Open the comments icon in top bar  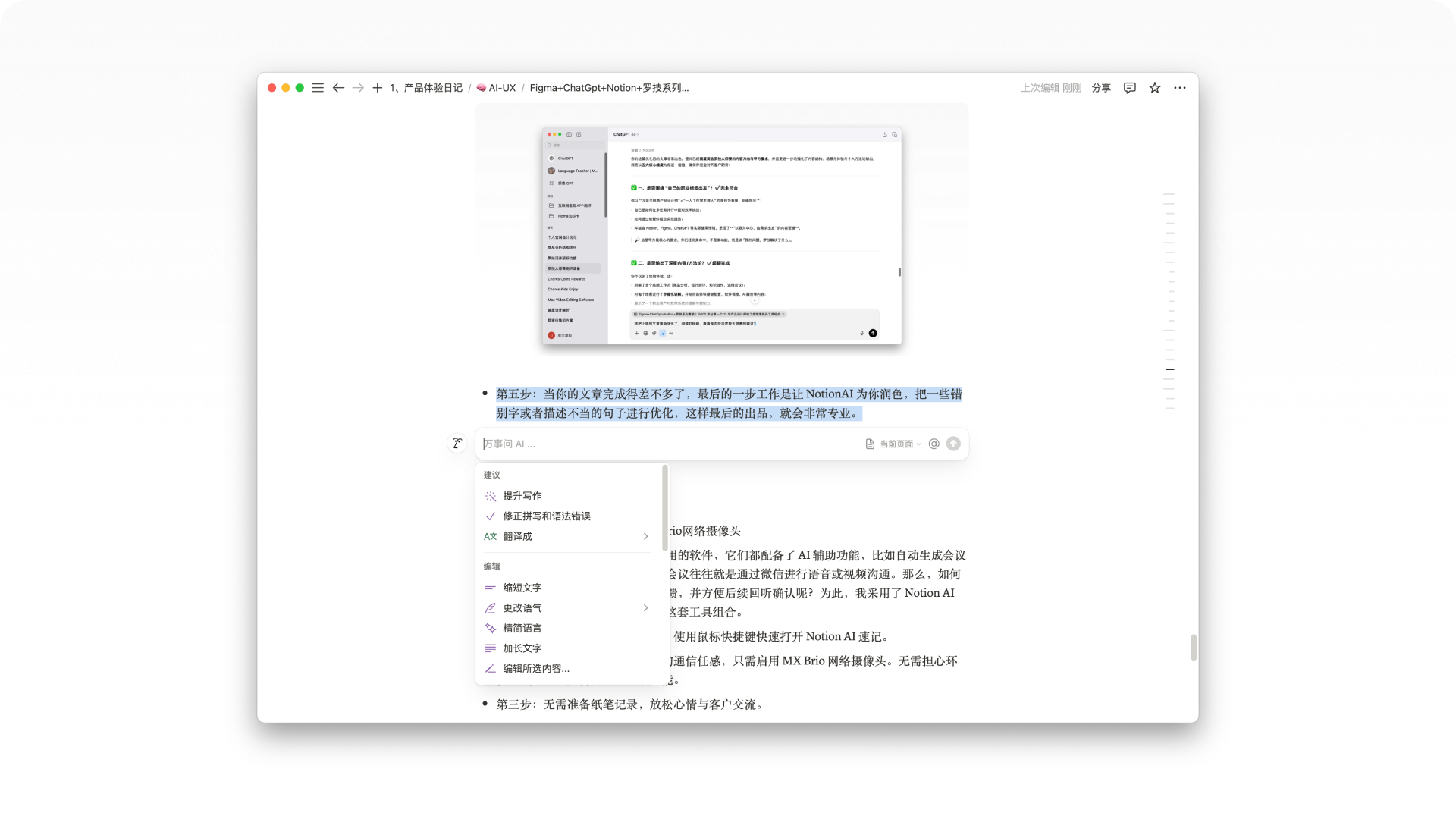1130,88
